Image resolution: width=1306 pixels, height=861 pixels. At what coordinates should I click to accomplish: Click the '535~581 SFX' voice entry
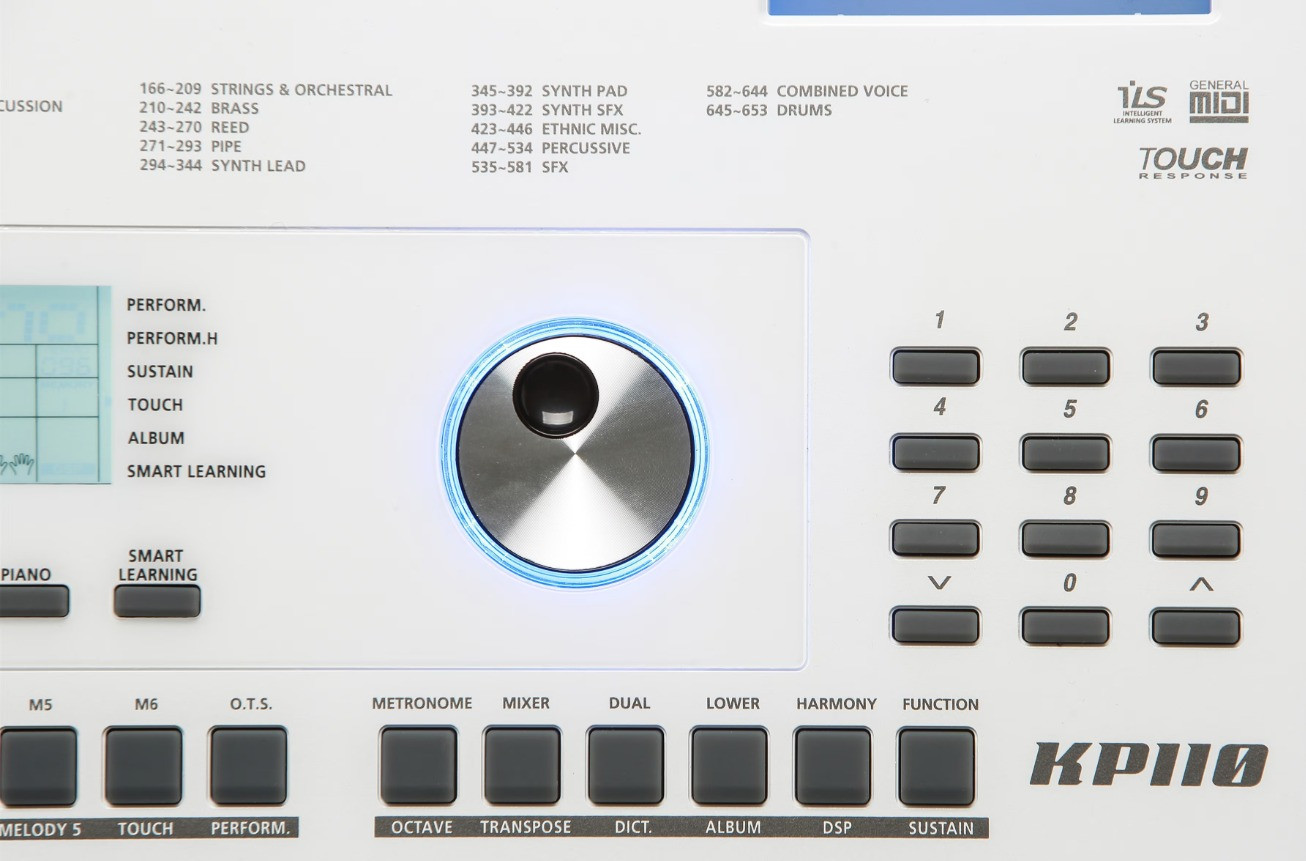pyautogui.click(x=519, y=167)
